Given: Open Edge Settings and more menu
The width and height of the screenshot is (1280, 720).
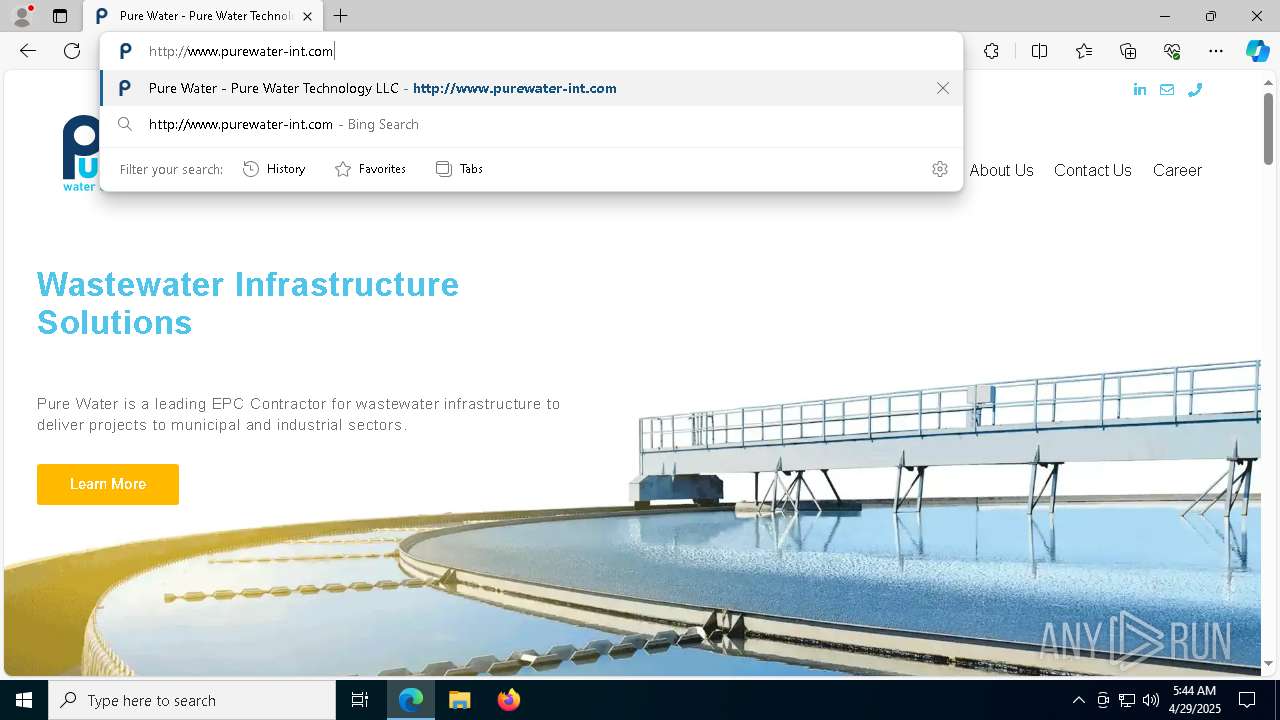Looking at the screenshot, I should (x=1216, y=51).
